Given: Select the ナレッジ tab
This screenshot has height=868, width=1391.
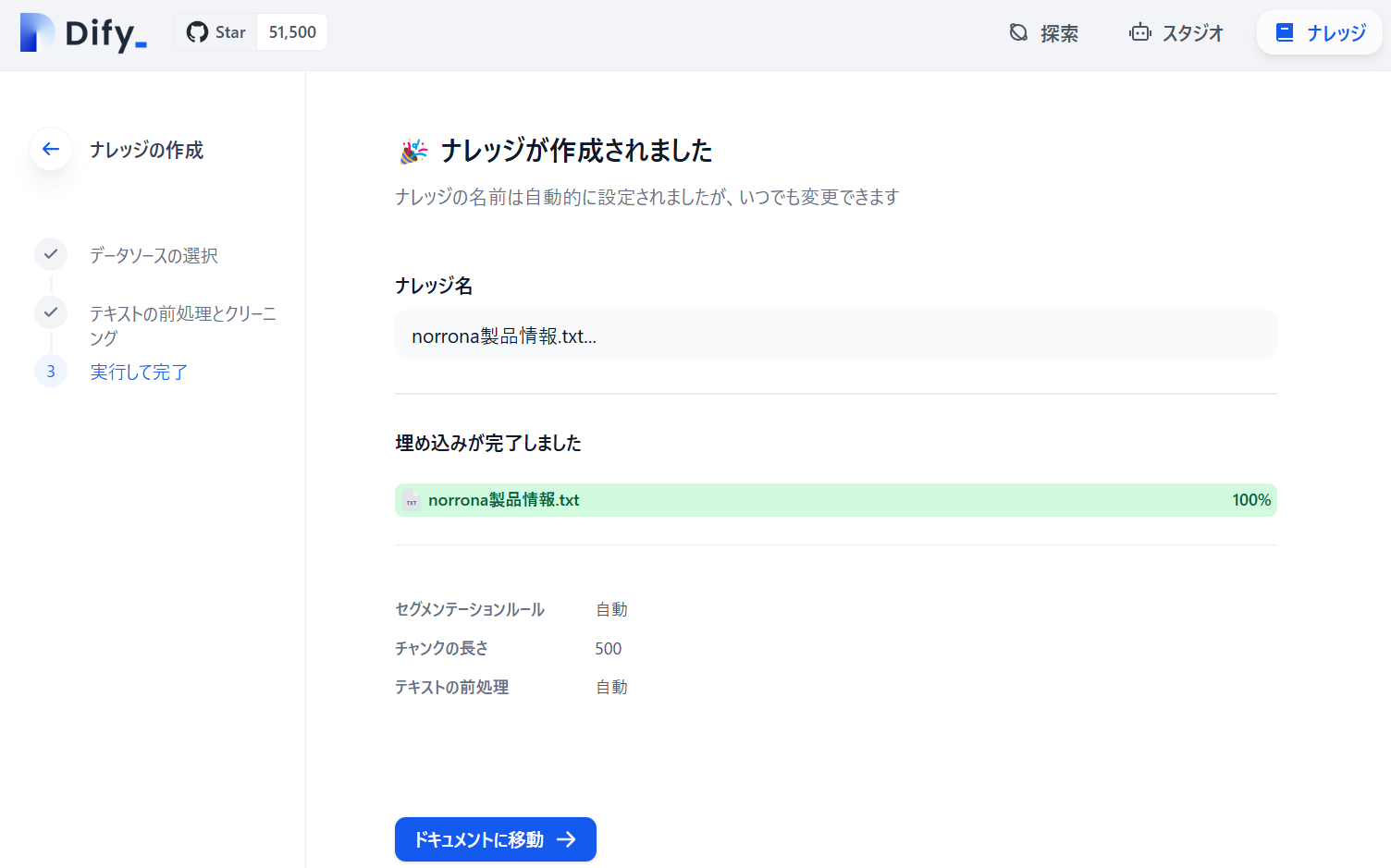Looking at the screenshot, I should pos(1320,33).
